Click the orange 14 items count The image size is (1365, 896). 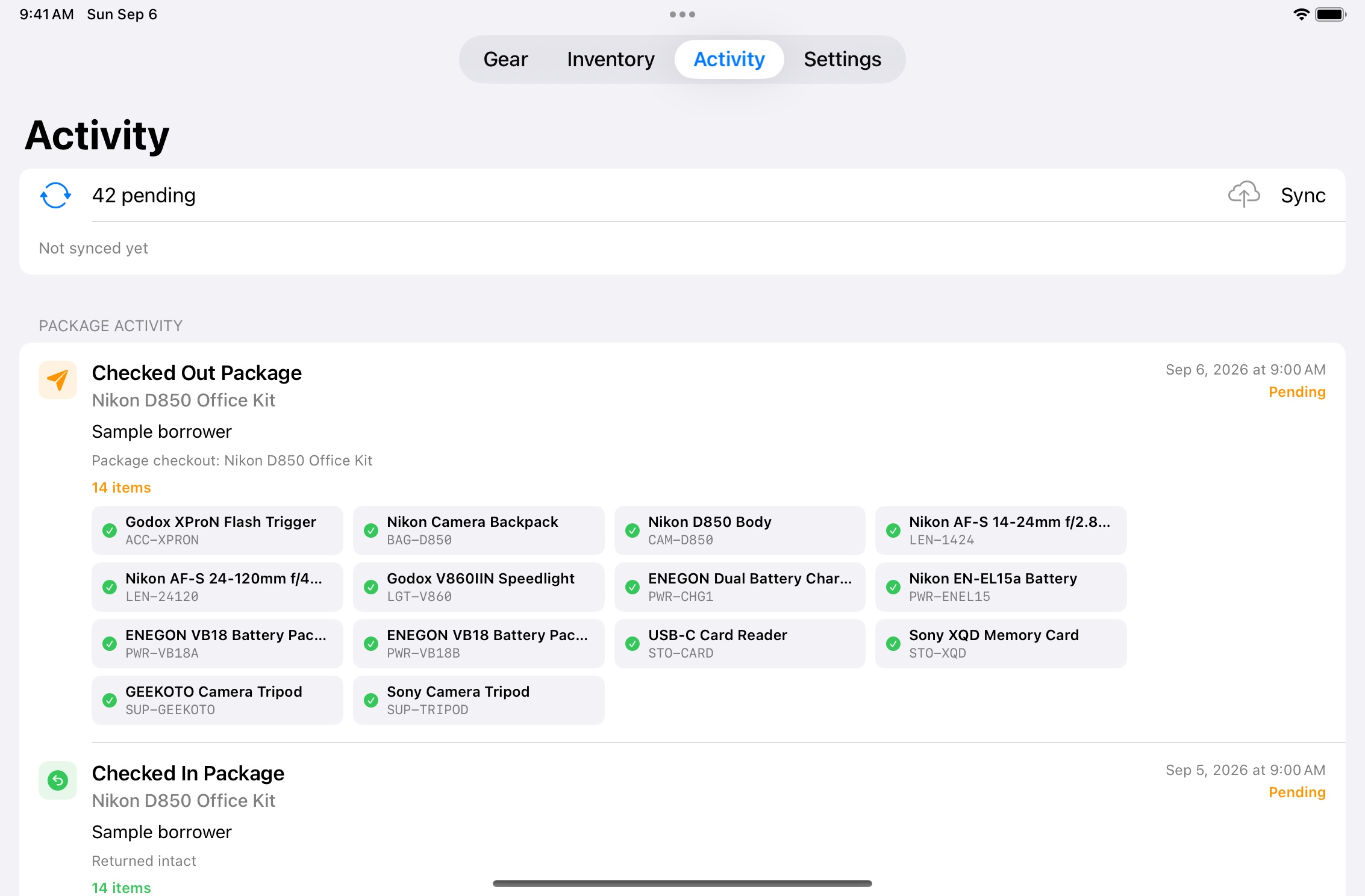tap(121, 488)
